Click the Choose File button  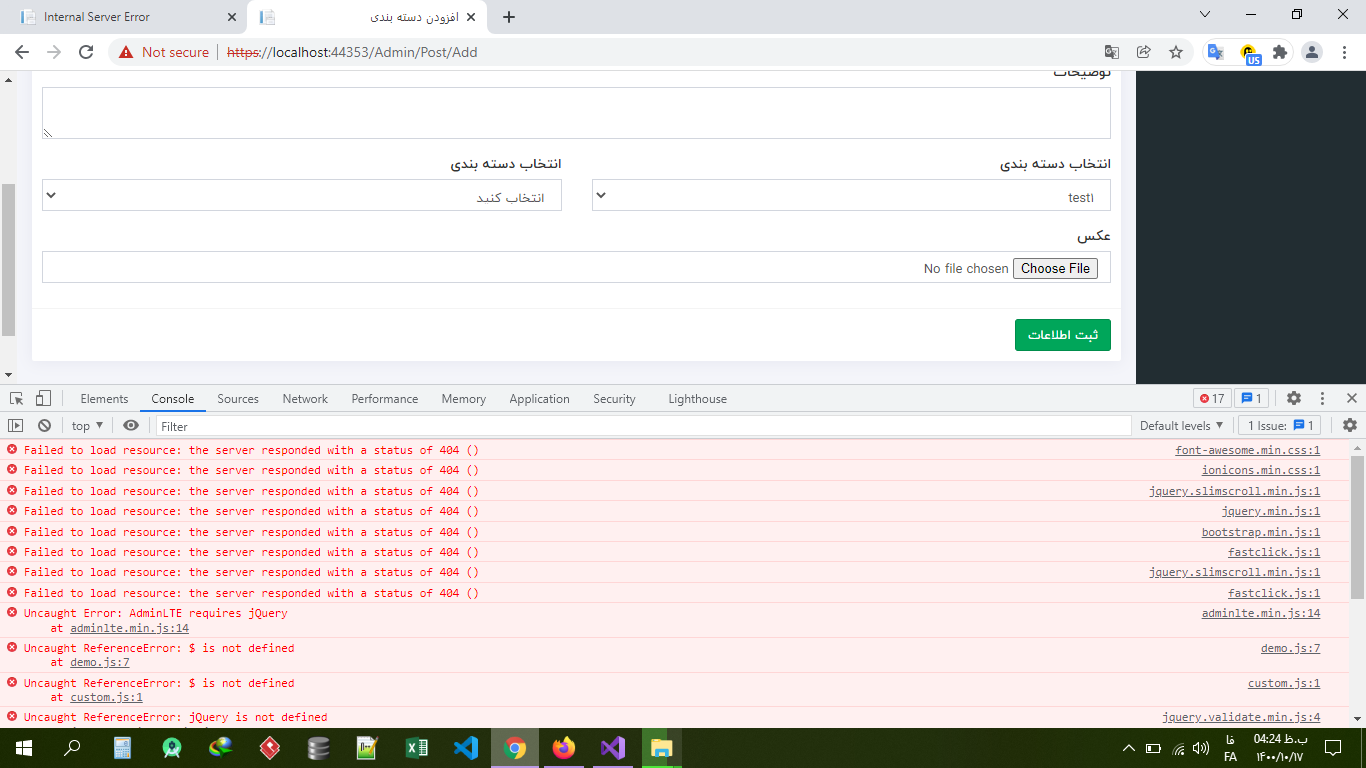point(1055,268)
